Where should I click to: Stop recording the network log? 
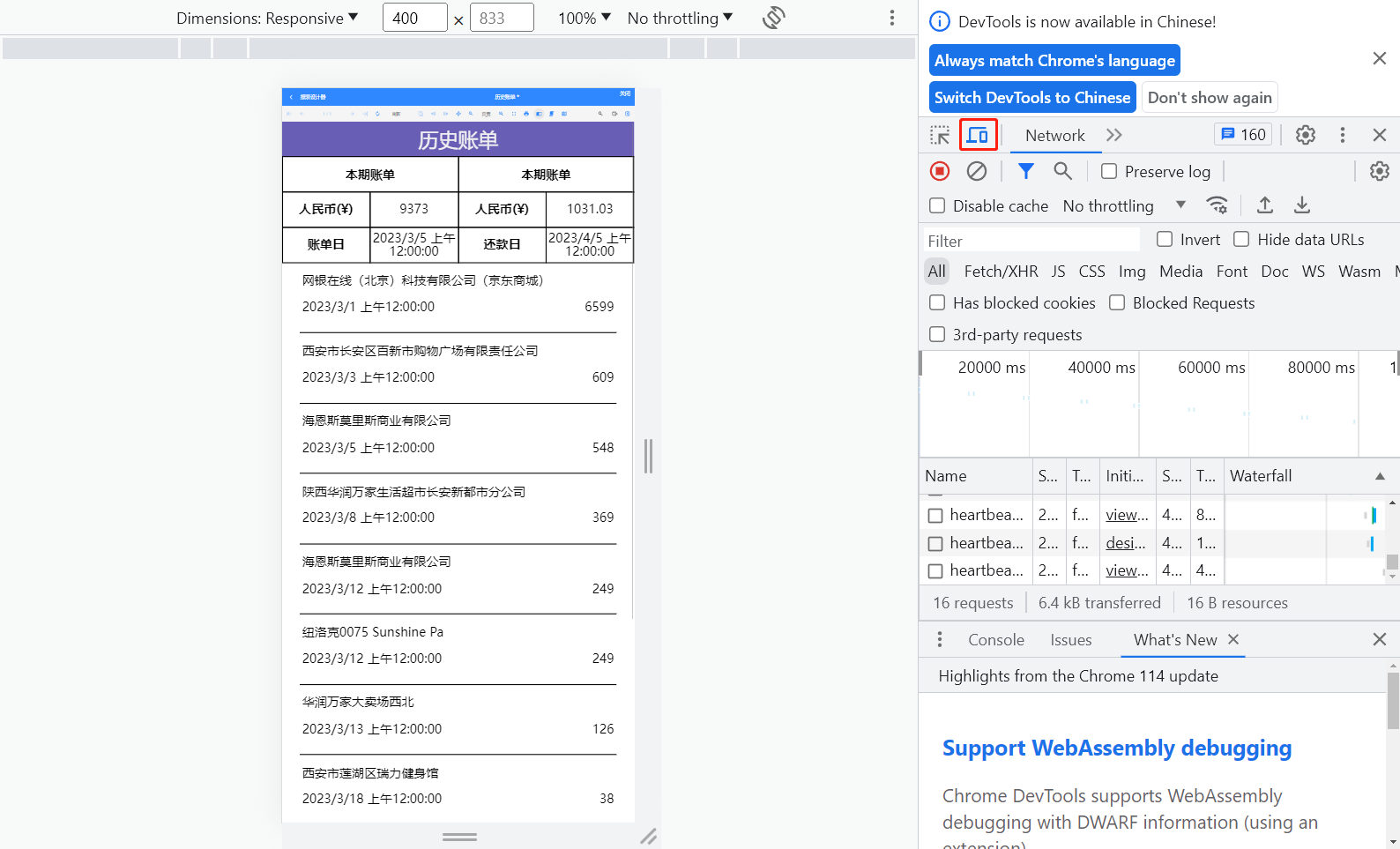[x=940, y=171]
